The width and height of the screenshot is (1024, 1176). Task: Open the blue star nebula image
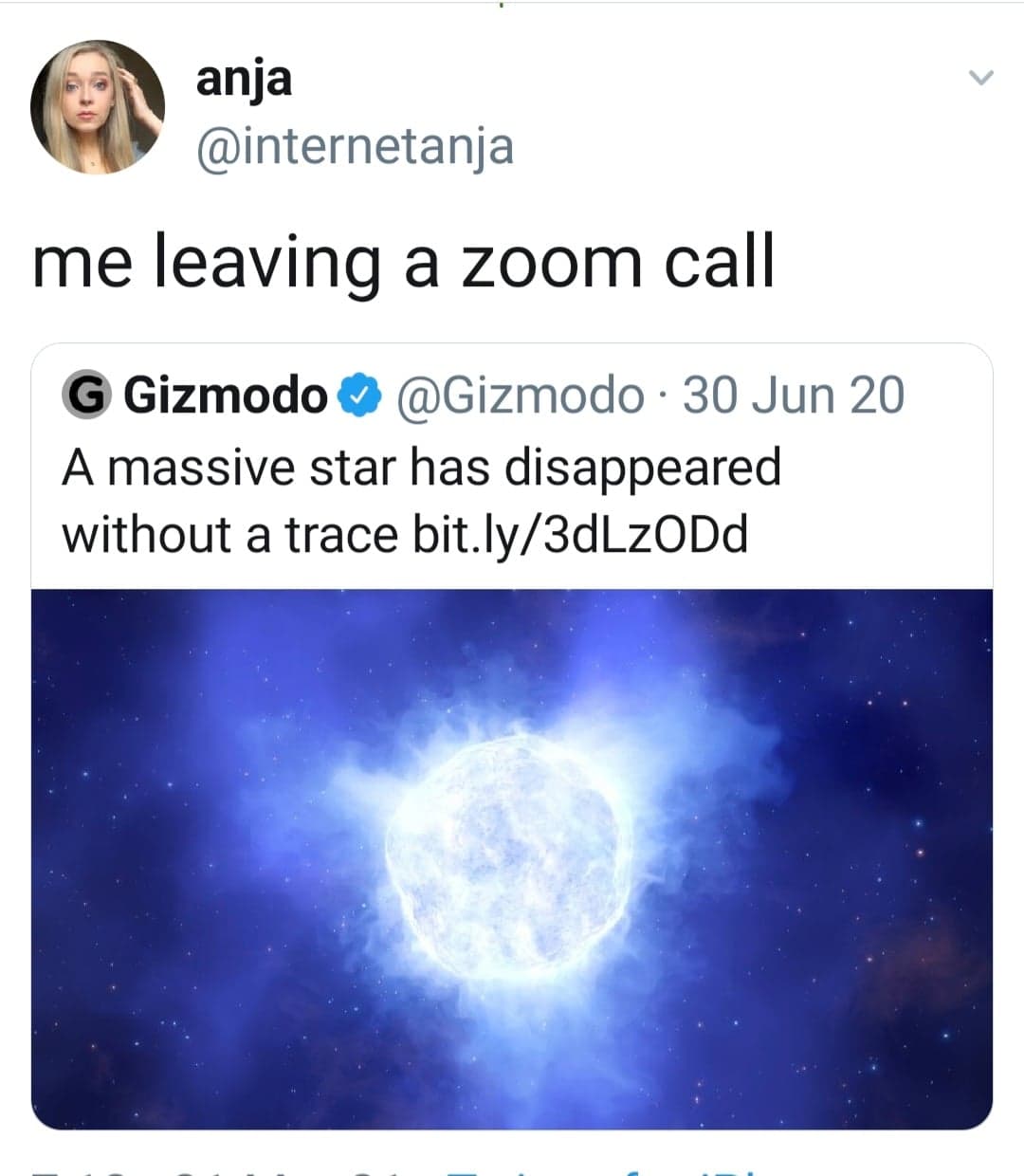512,859
